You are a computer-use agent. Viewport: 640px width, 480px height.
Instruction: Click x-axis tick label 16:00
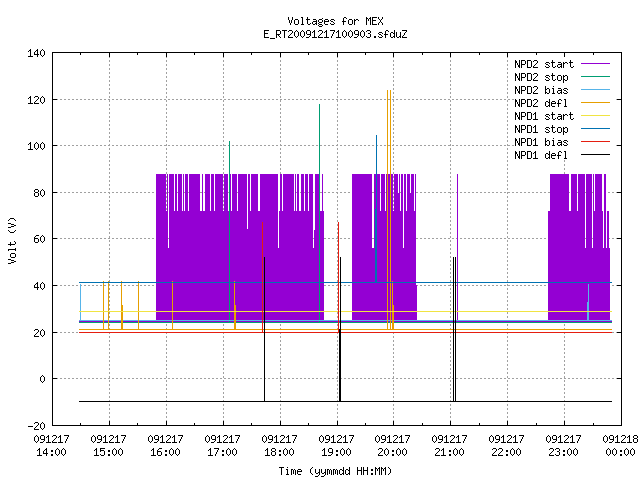(165, 452)
